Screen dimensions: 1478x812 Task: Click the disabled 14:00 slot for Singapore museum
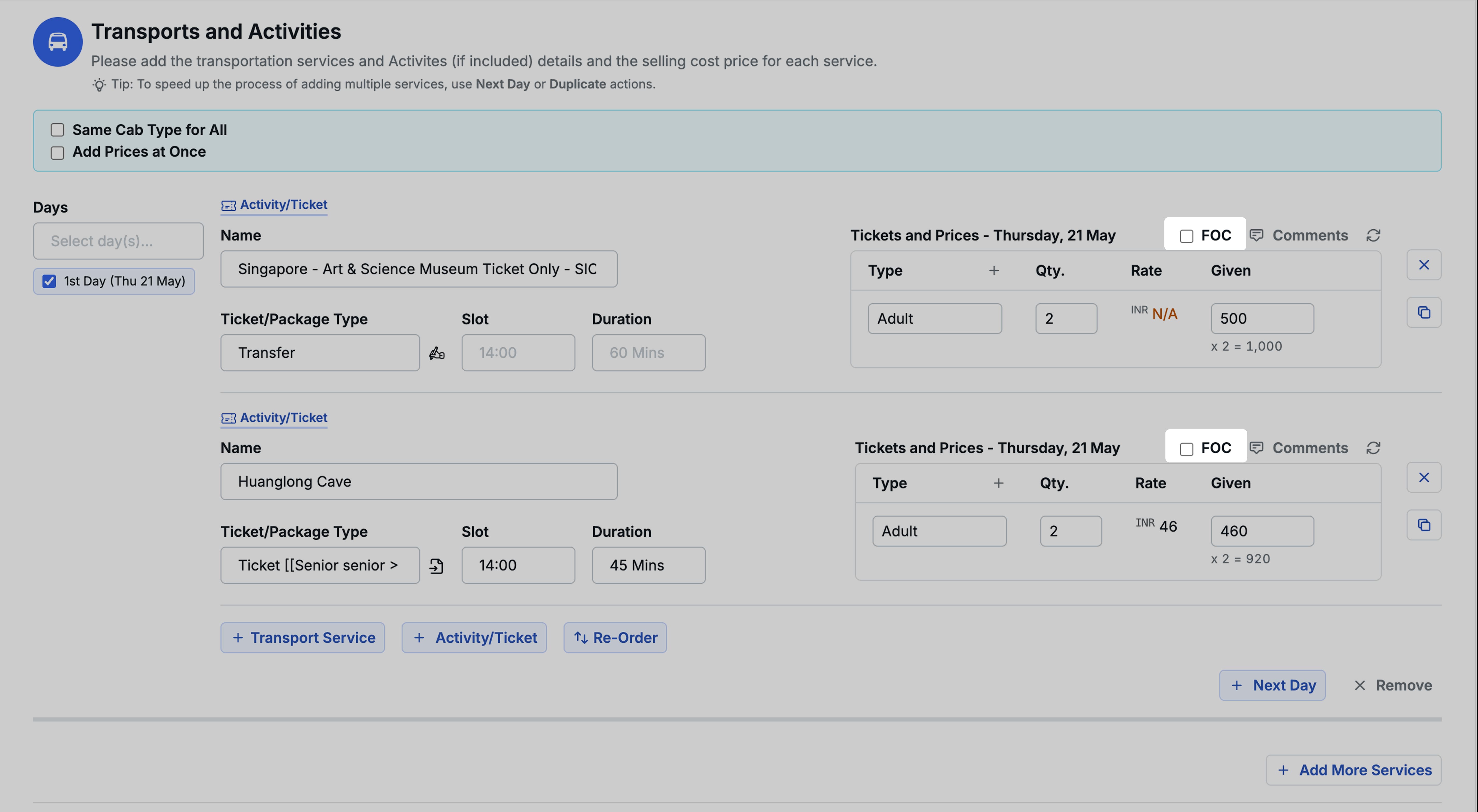(x=518, y=353)
